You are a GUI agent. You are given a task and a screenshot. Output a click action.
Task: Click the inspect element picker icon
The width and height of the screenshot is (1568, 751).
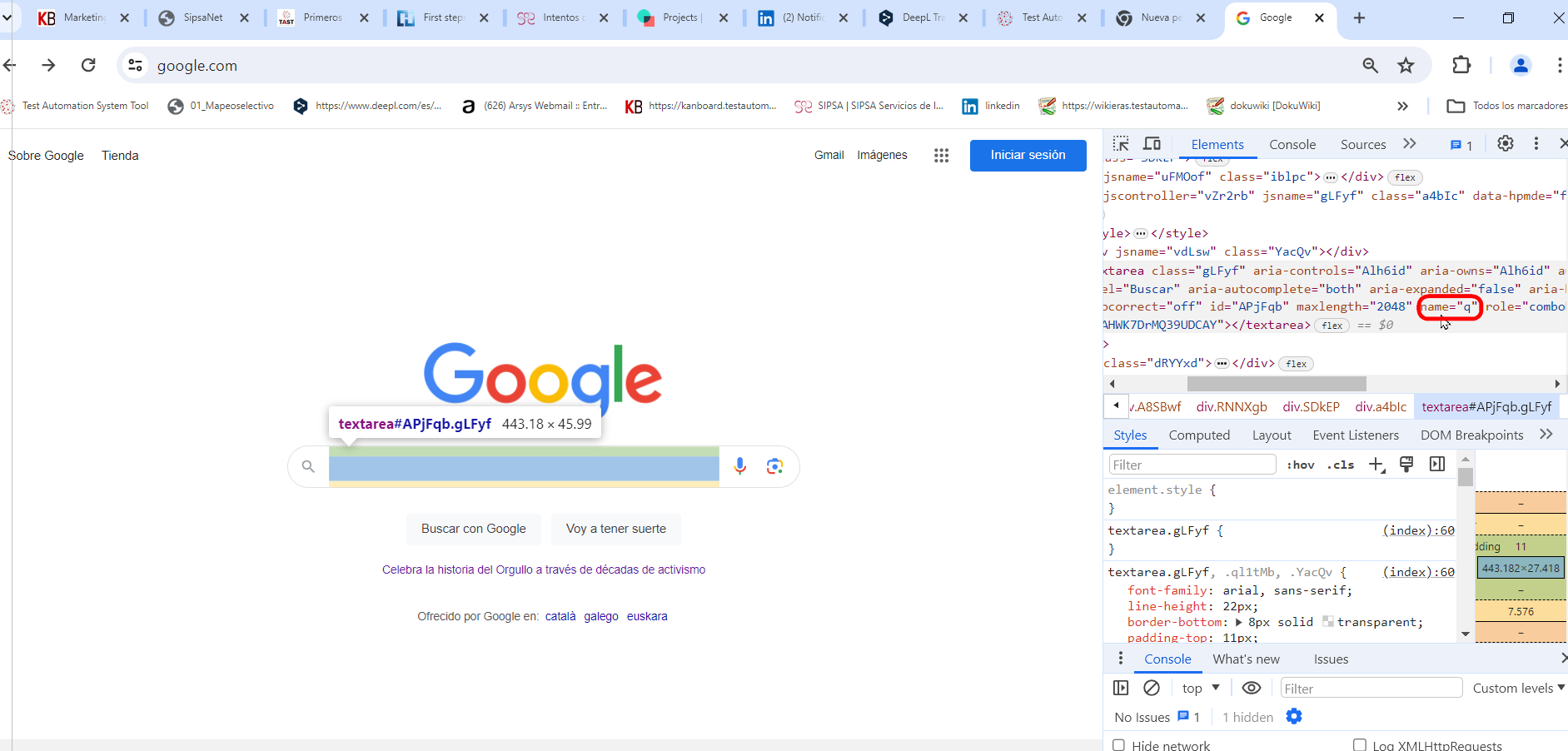pyautogui.click(x=1121, y=144)
